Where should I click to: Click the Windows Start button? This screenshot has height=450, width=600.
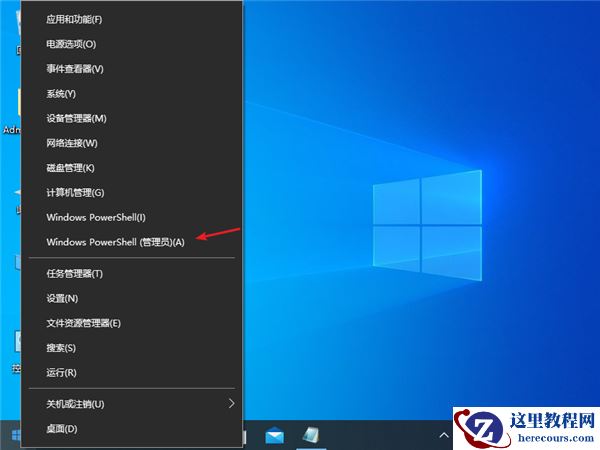tap(15, 435)
